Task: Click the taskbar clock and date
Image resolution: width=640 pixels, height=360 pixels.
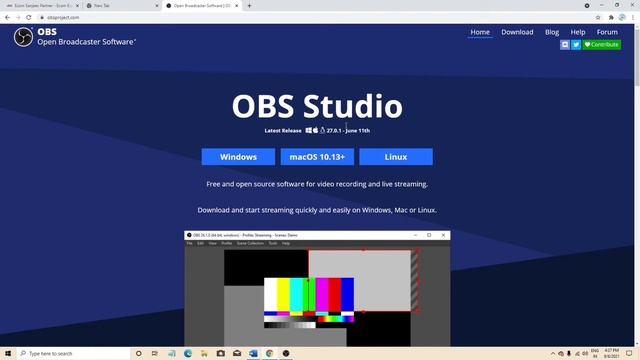Action: point(611,353)
